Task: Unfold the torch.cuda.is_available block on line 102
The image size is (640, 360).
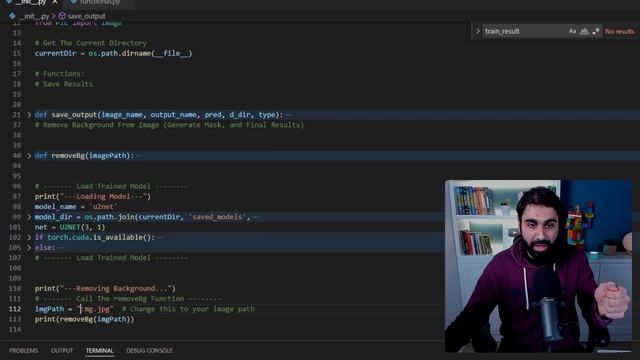Action: point(29,237)
